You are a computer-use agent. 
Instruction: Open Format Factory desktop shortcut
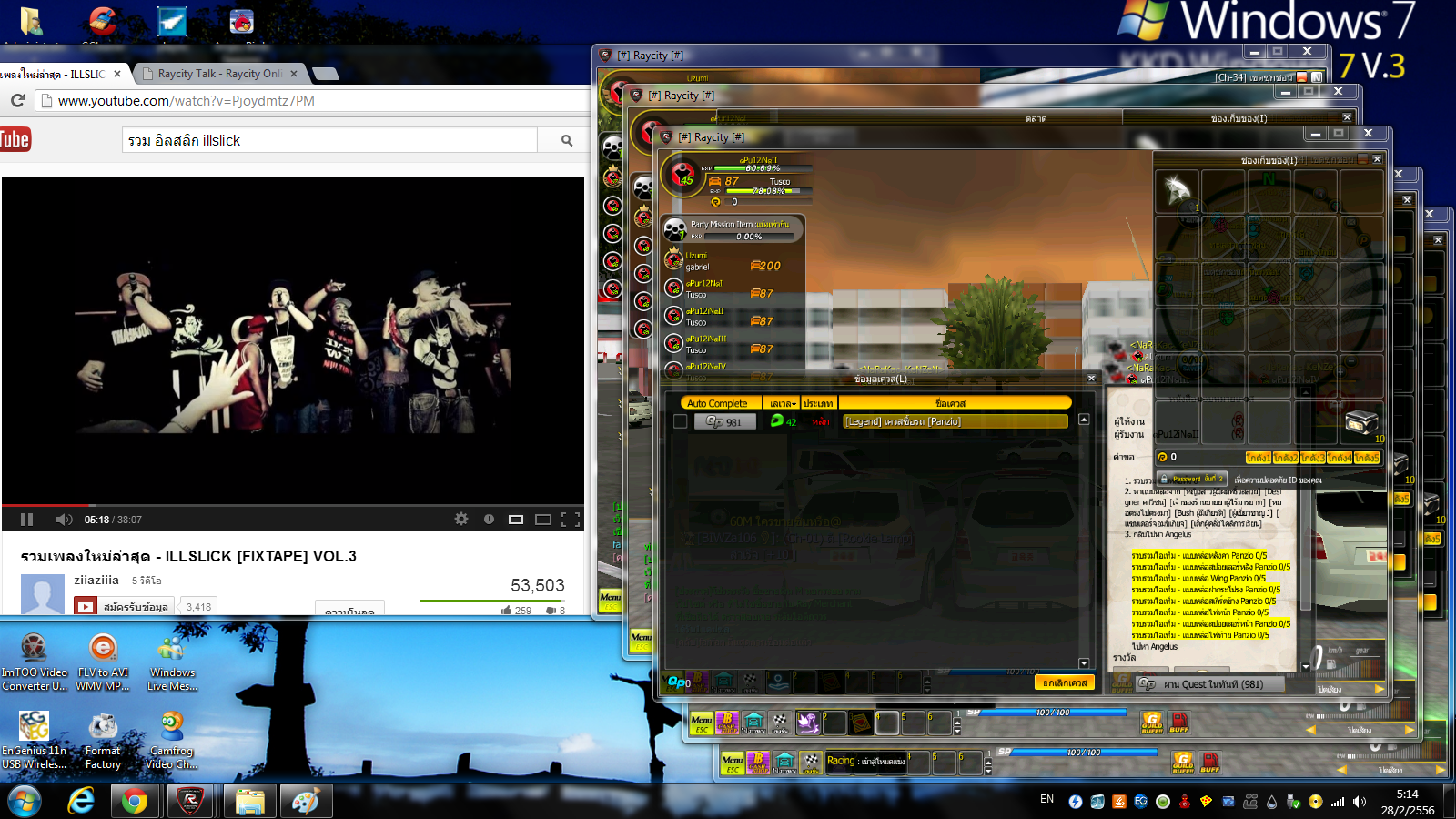point(103,742)
